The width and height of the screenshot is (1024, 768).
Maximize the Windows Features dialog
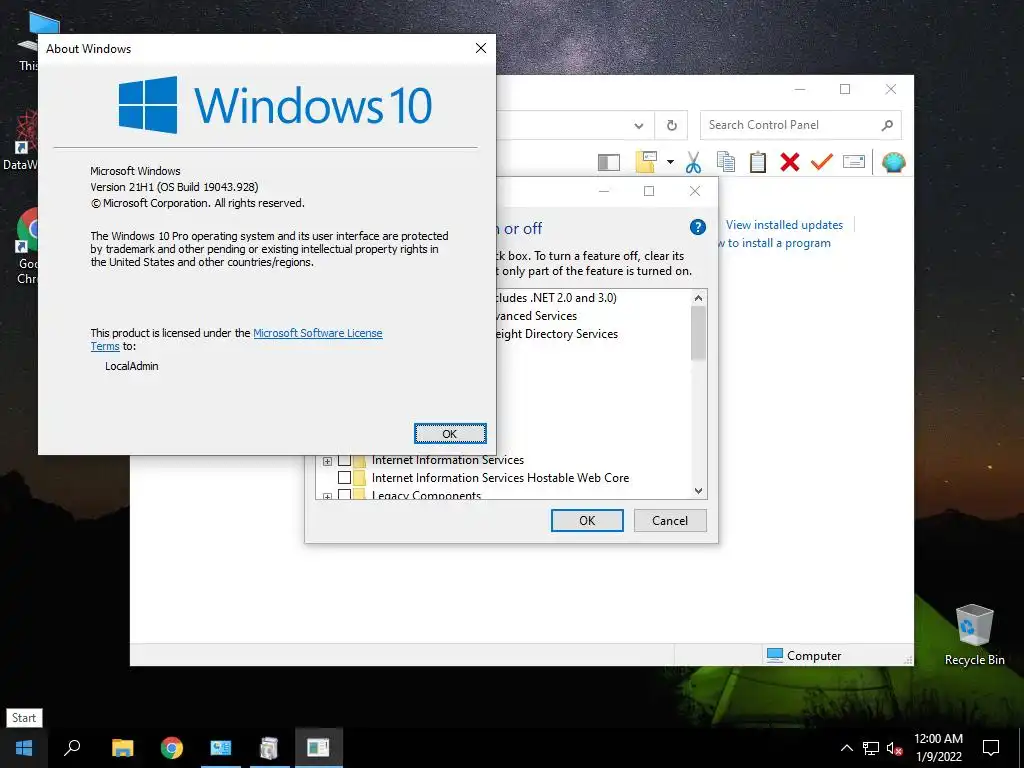coord(649,191)
